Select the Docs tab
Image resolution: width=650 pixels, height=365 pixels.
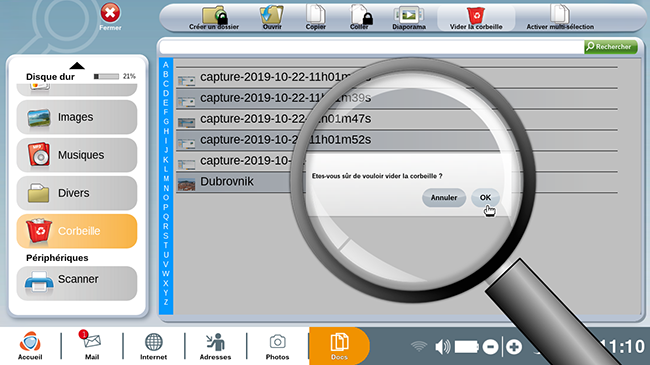(x=339, y=346)
